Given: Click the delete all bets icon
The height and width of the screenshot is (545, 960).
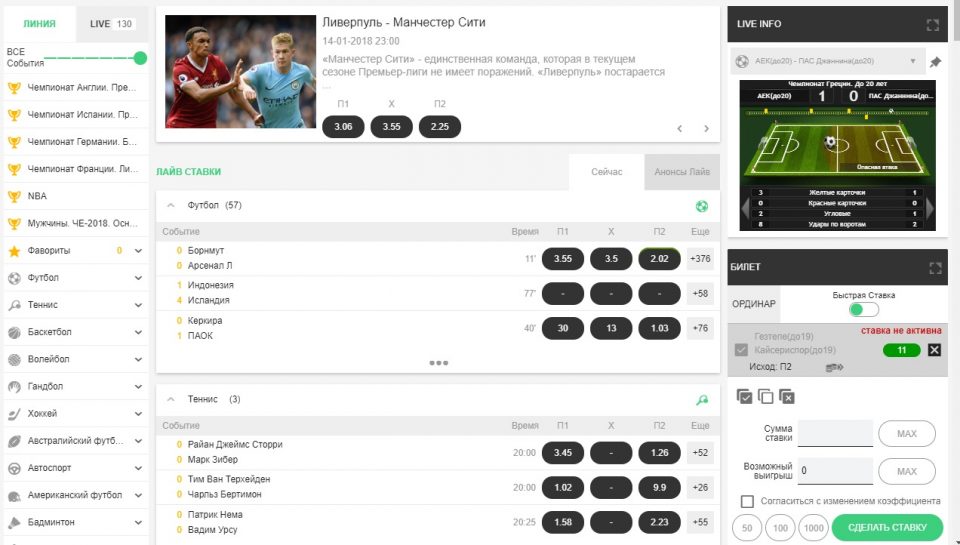Looking at the screenshot, I should [x=787, y=397].
